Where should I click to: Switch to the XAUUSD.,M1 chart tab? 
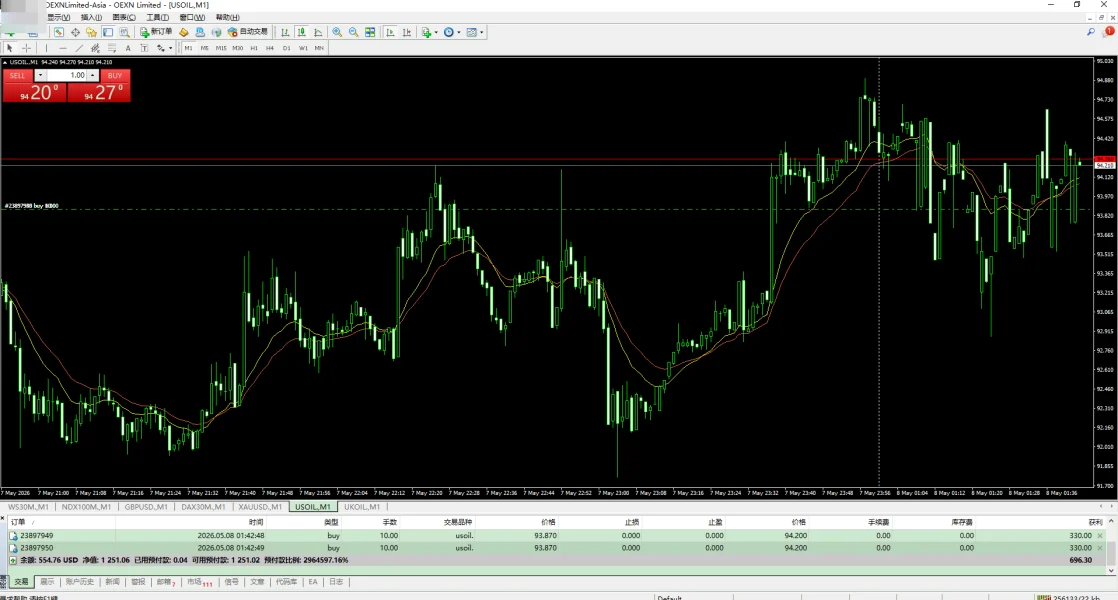coord(260,507)
